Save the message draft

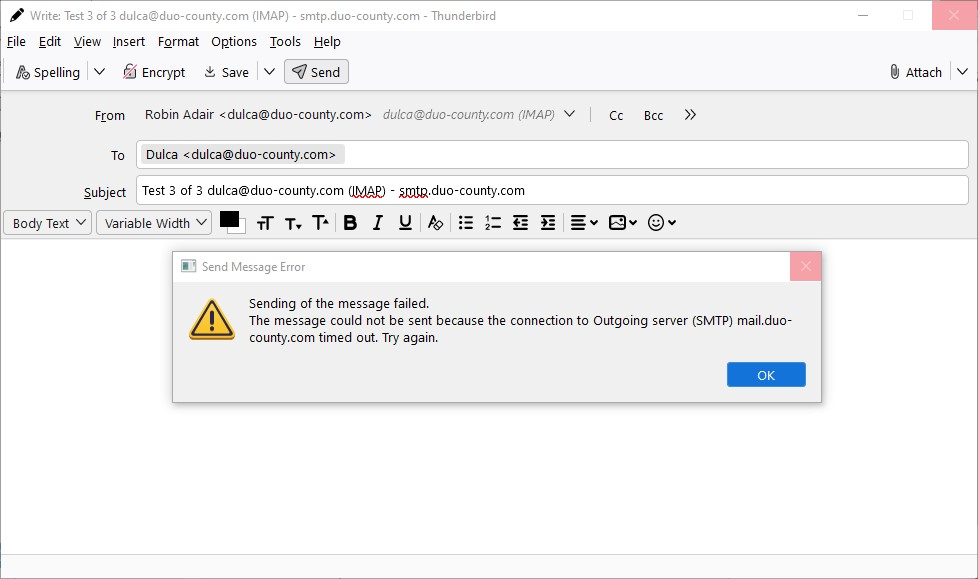tap(226, 72)
